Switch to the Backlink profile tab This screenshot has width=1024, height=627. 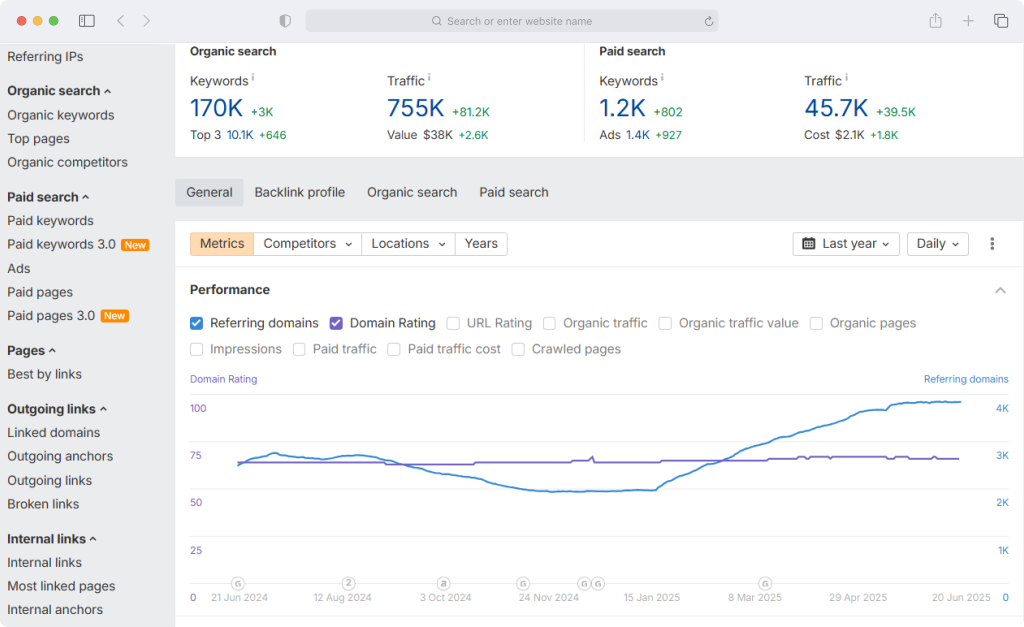300,193
